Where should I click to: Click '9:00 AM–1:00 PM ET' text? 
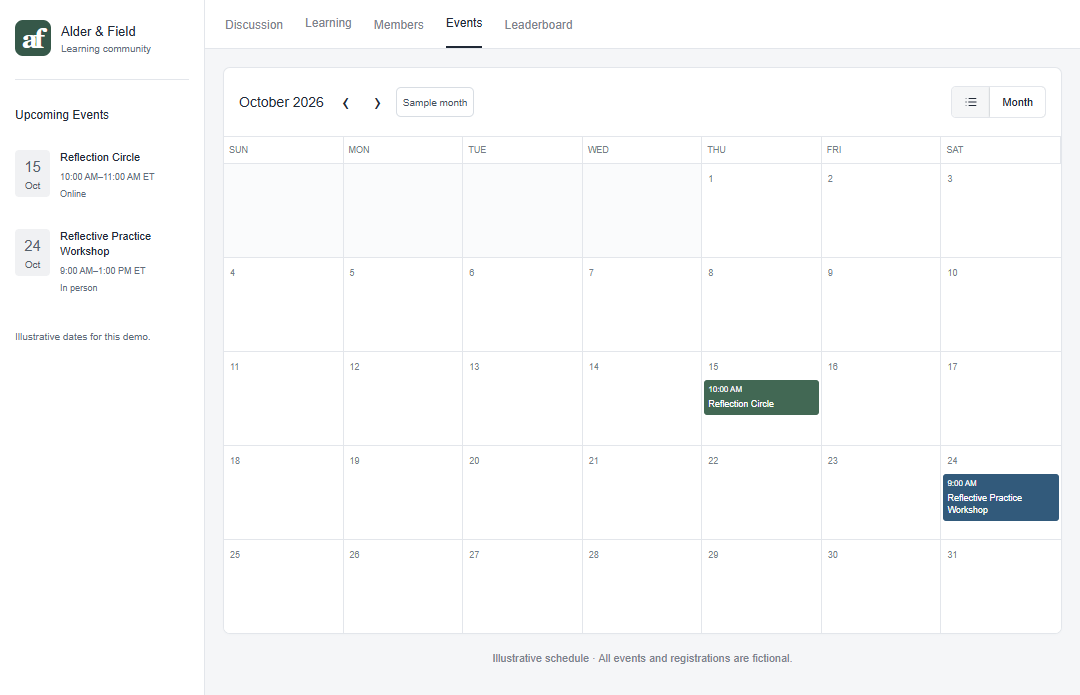103,271
